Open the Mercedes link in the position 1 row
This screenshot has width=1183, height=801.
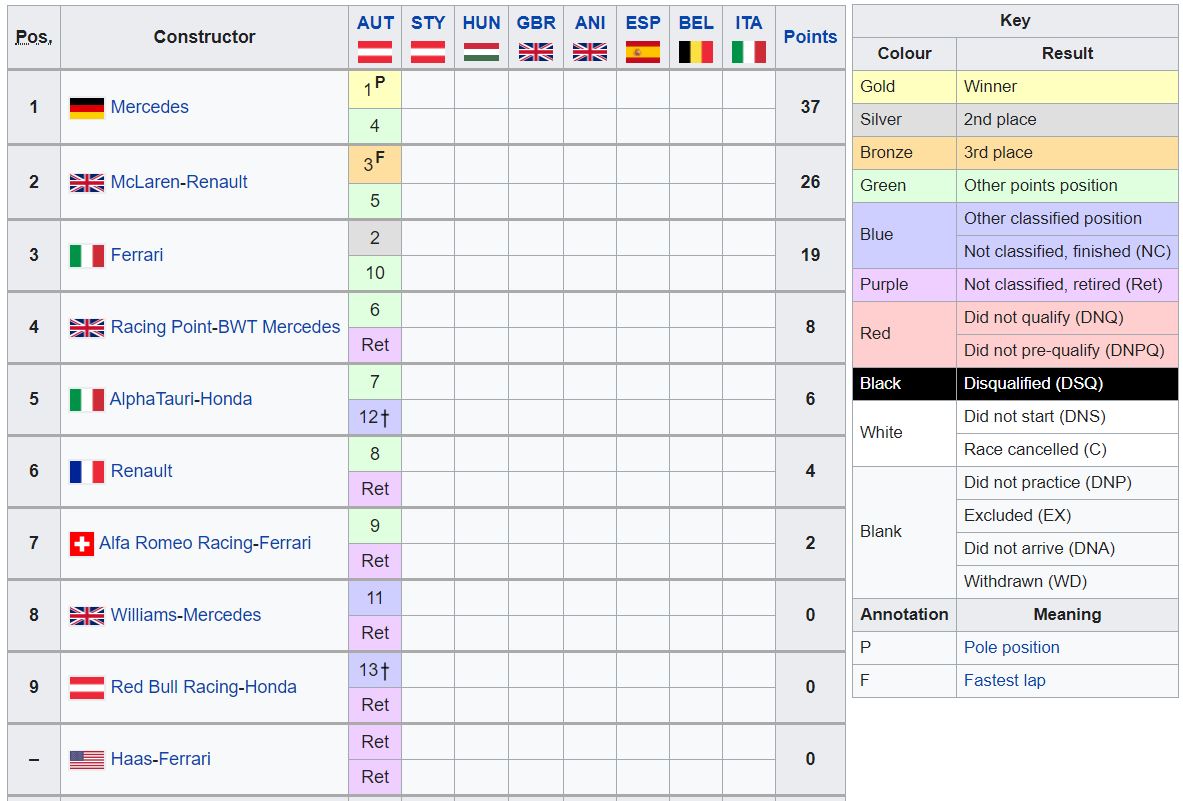click(149, 107)
